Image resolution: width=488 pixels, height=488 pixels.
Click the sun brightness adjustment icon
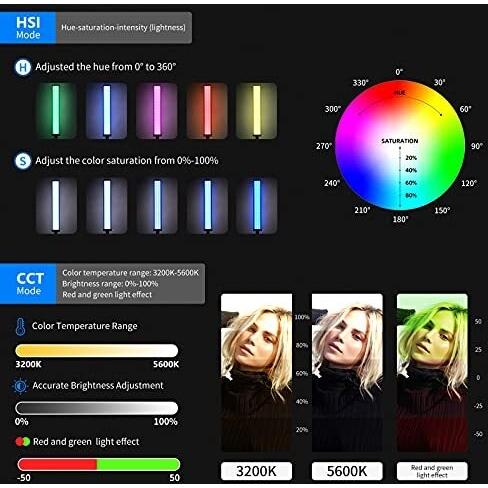(20, 386)
